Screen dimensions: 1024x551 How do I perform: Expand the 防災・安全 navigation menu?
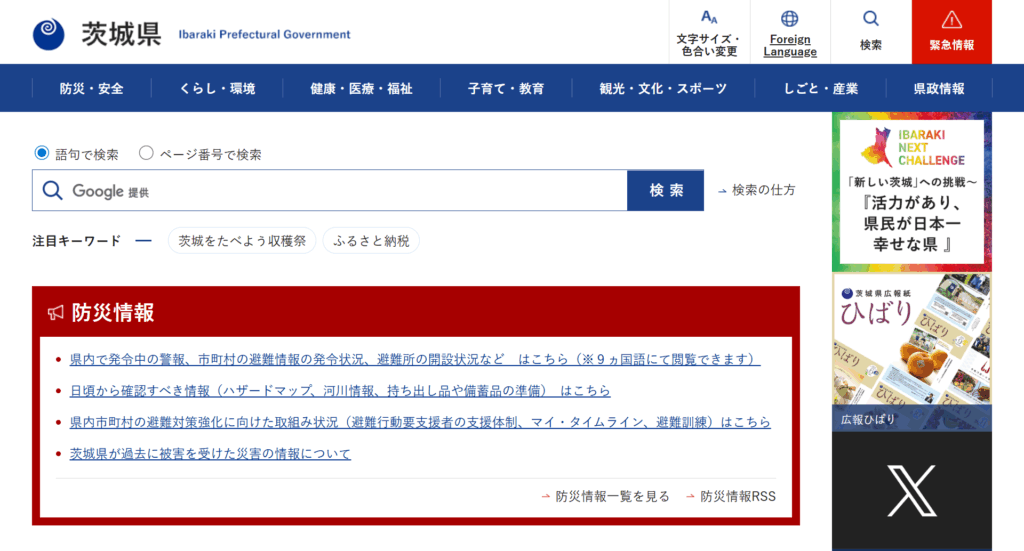[x=91, y=88]
